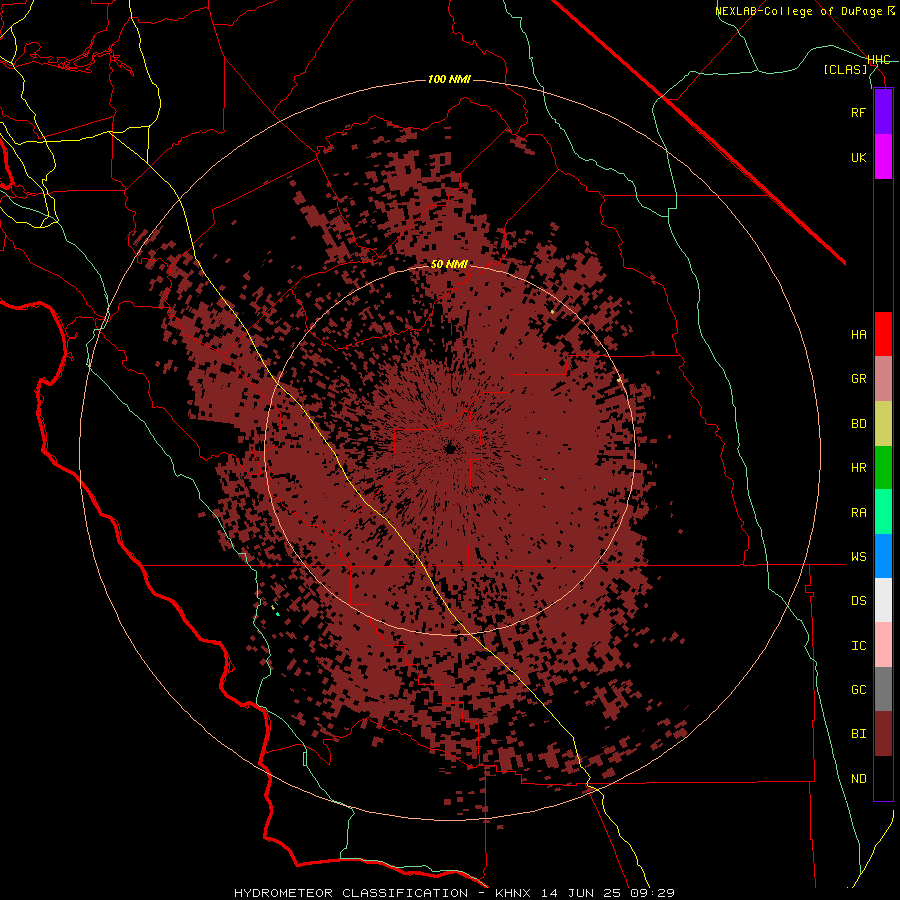900x900 pixels.
Task: Click the ND legend label
Action: point(858,779)
